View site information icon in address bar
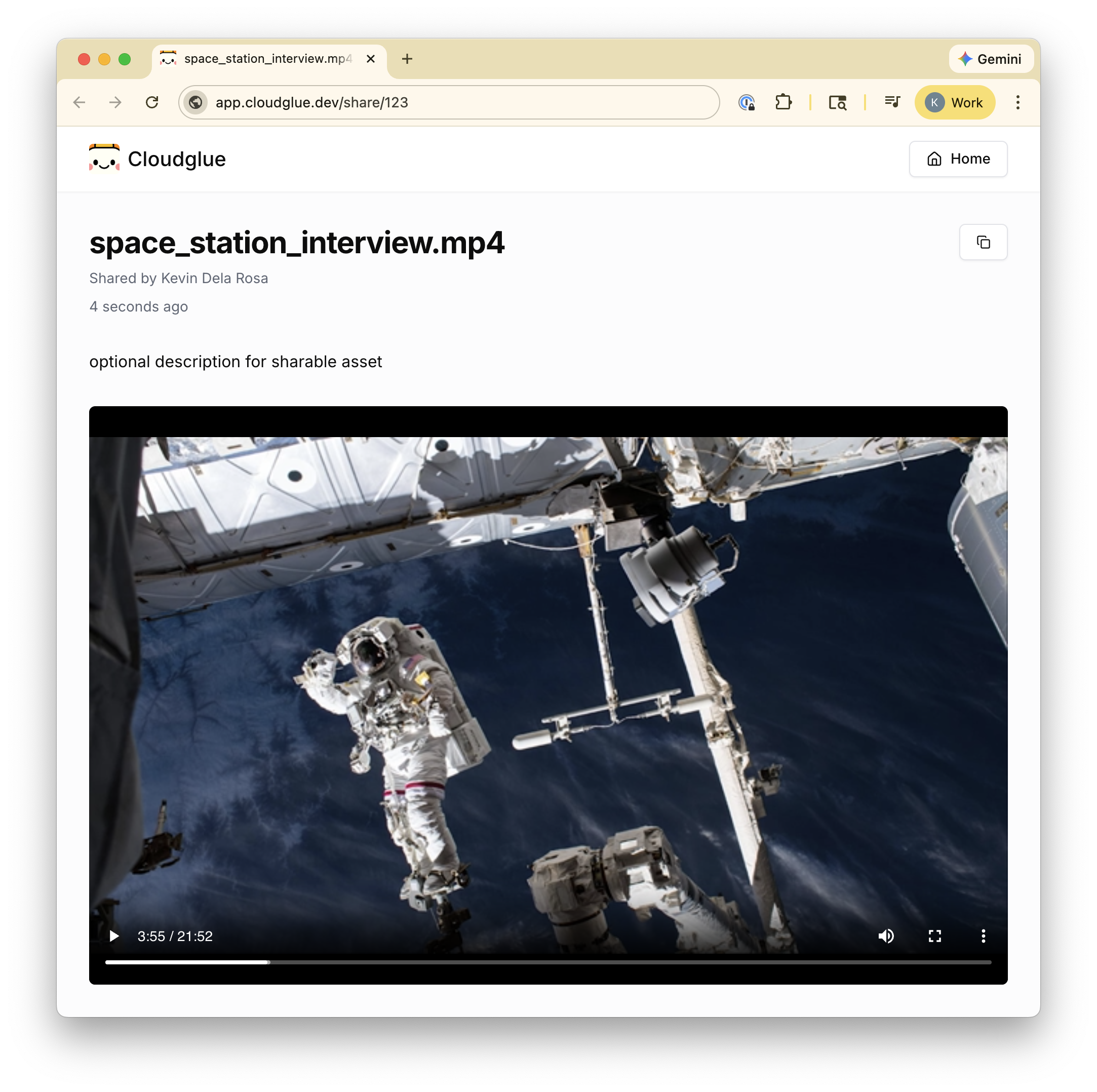Viewport: 1097px width, 1092px height. point(196,103)
